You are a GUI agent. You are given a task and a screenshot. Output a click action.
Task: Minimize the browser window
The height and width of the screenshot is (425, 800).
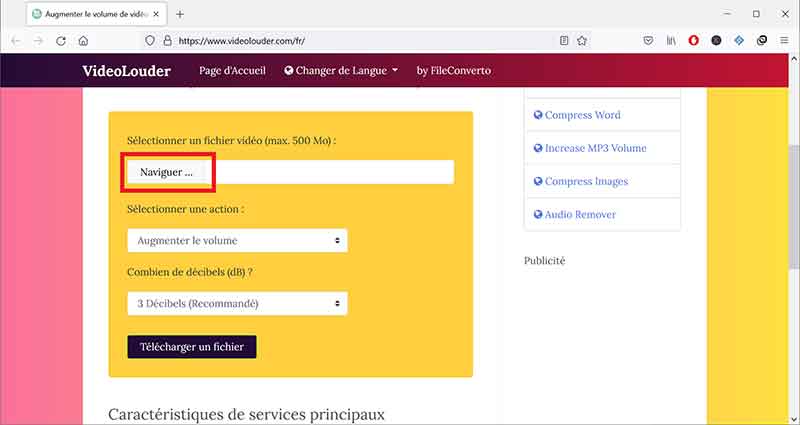pos(728,14)
